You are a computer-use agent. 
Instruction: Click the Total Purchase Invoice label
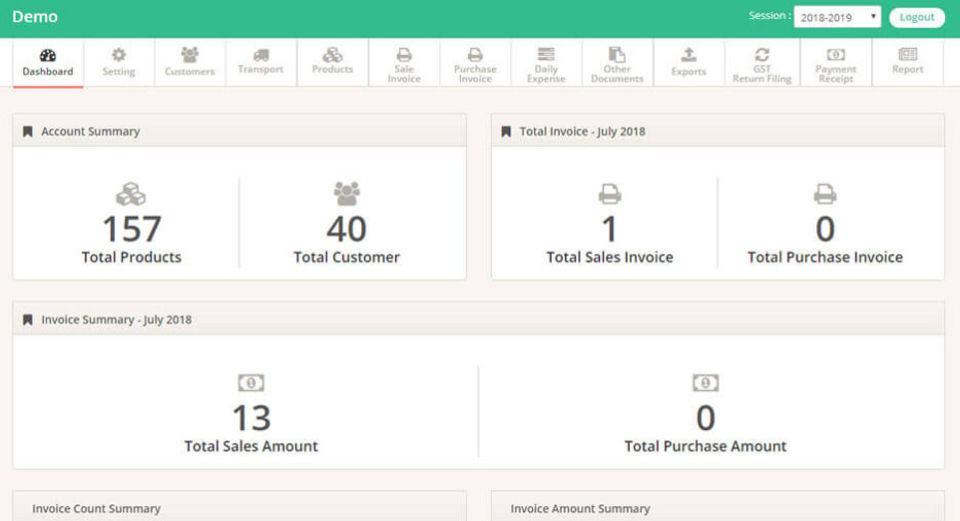pos(825,257)
